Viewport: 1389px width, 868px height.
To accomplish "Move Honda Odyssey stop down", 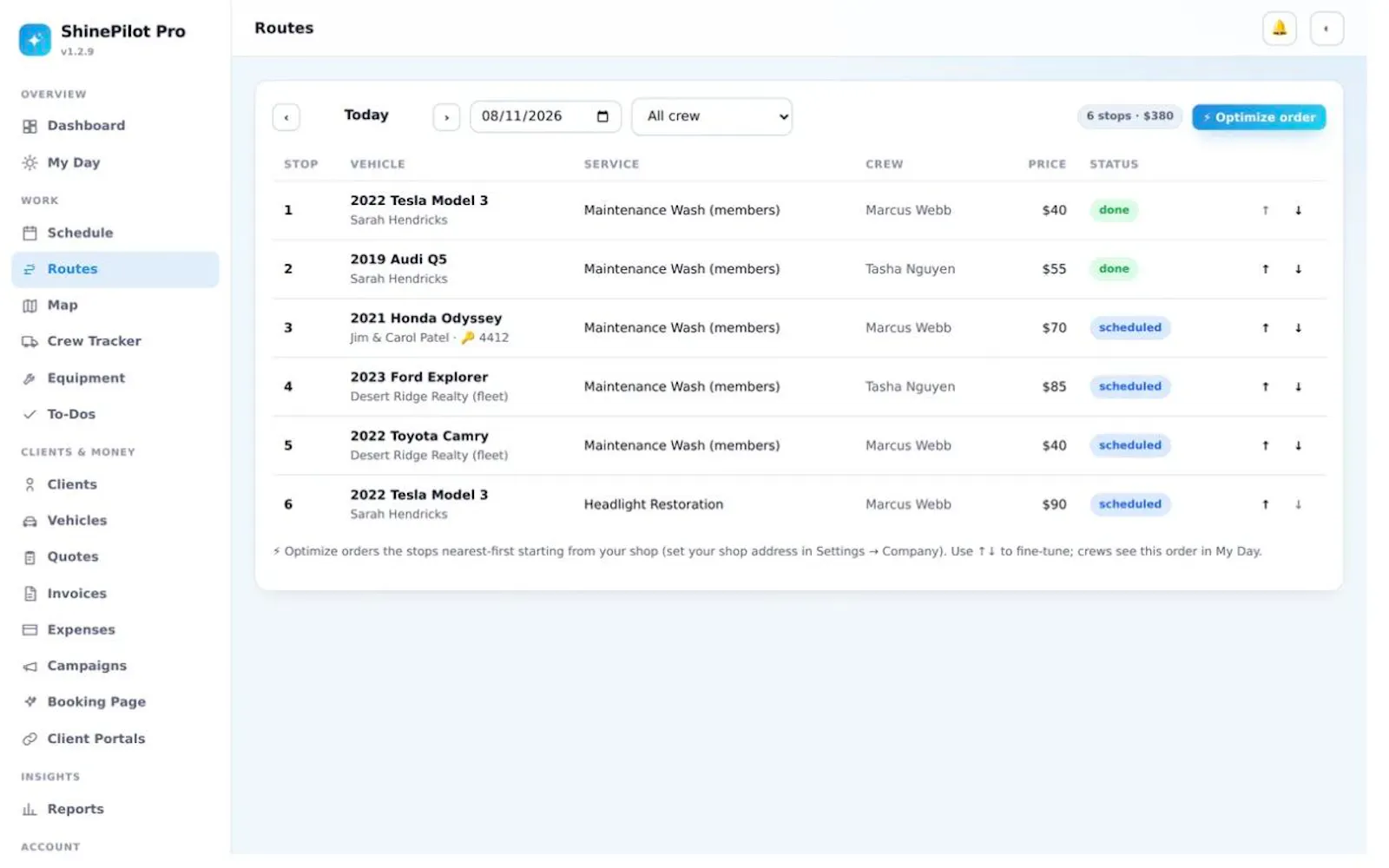I will click(x=1298, y=328).
